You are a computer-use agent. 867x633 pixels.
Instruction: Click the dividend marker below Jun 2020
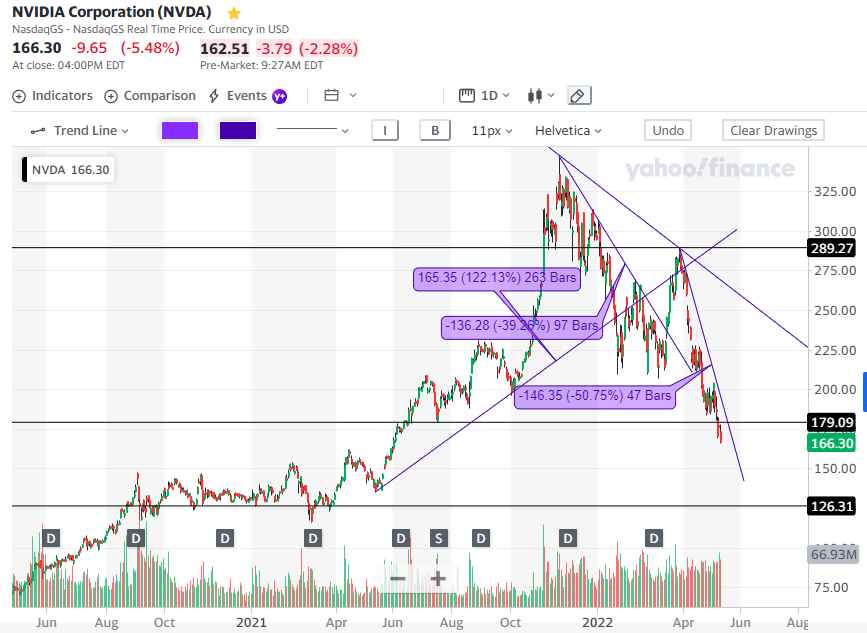tap(51, 538)
